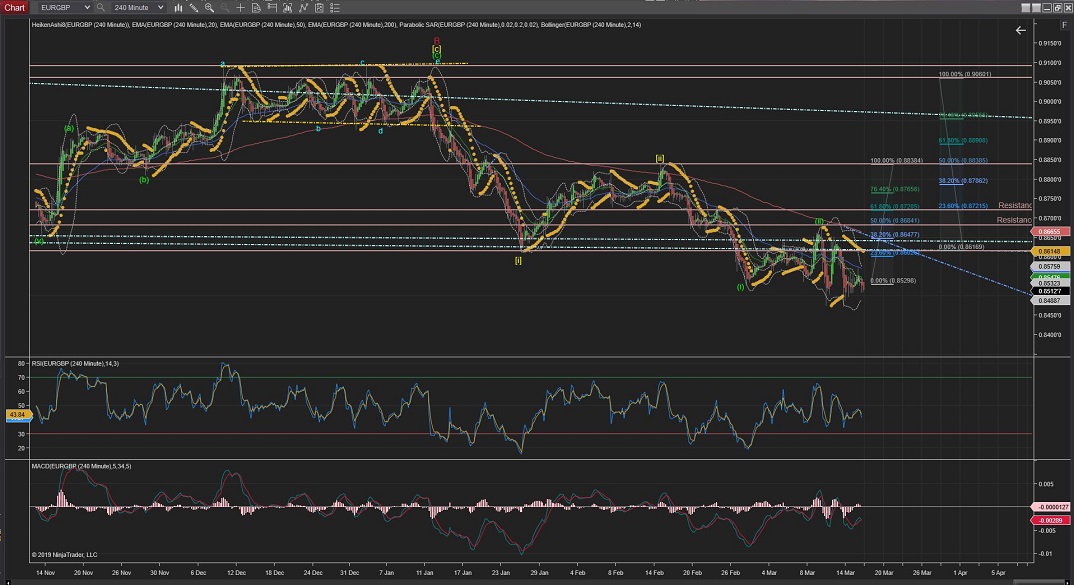Close the chart window
Image resolution: width=1074 pixels, height=585 pixels.
[1067, 8]
